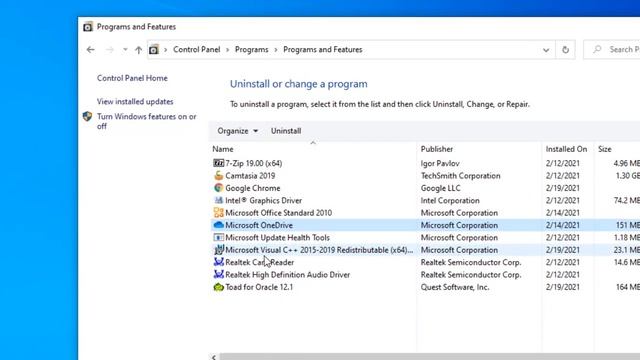640x360 pixels.
Task: Expand breadcrumb arrow after Control Panel
Action: click(x=228, y=50)
